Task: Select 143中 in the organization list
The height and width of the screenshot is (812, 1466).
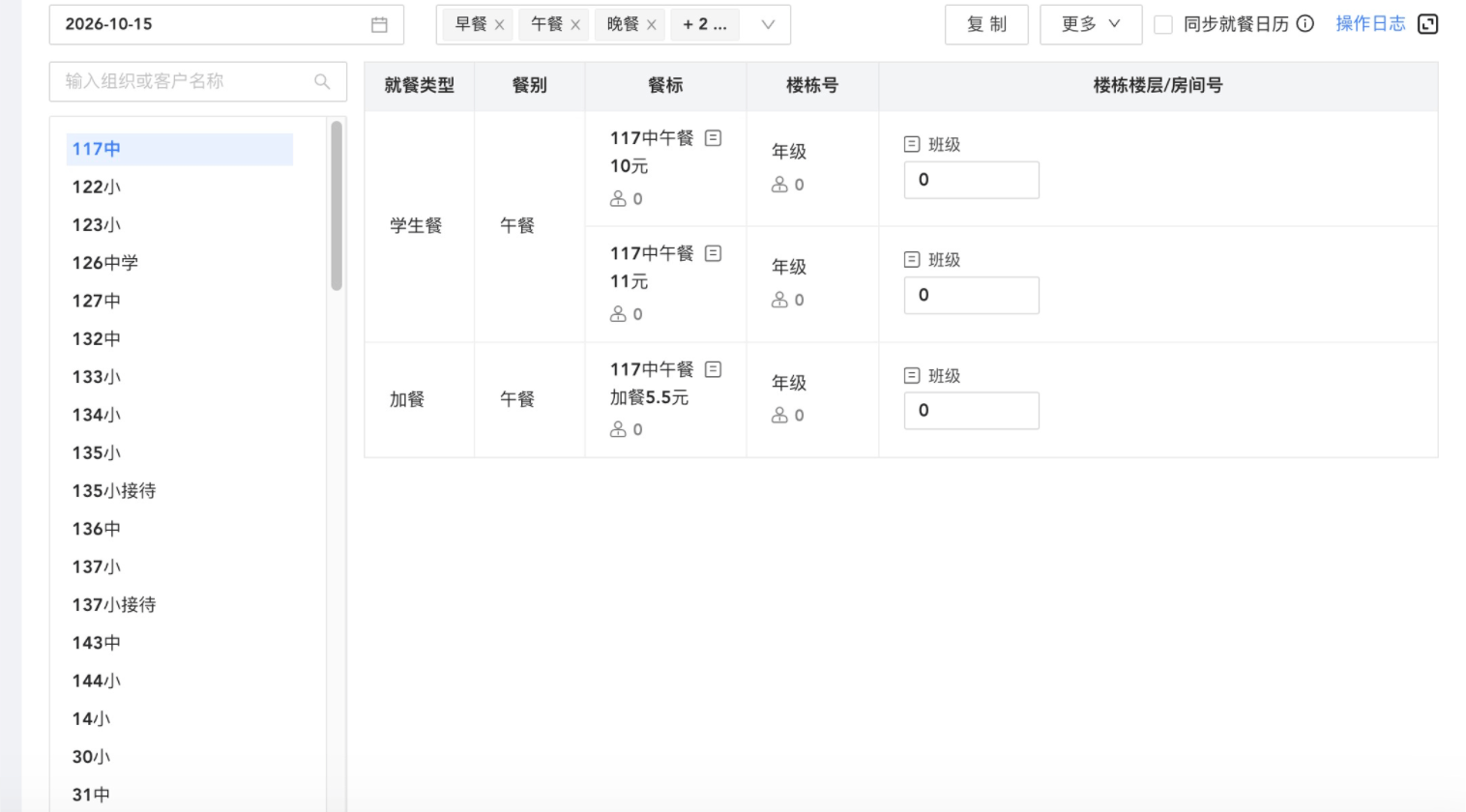Action: (x=97, y=643)
